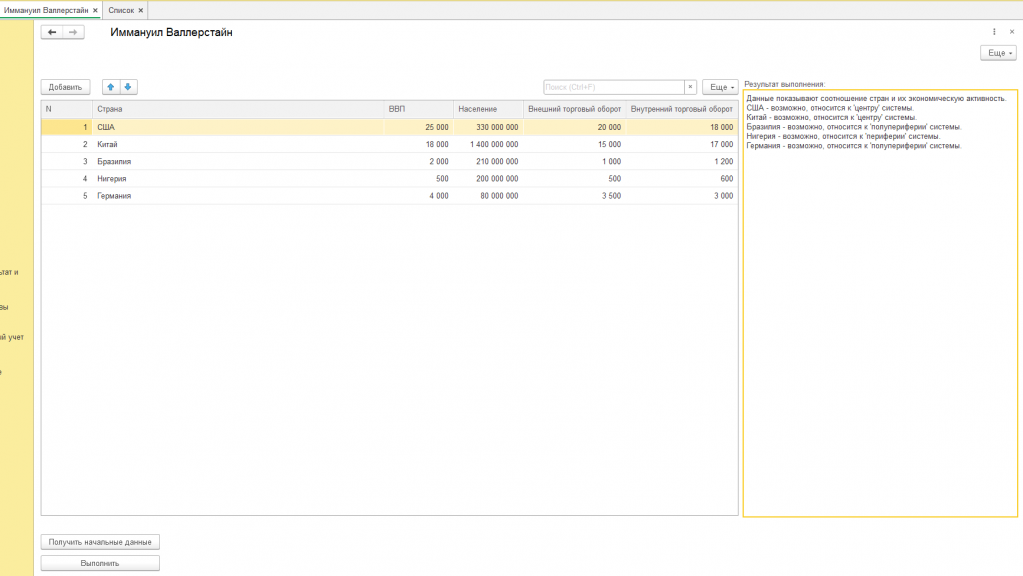Open the Еще dropdown next to the search field

point(720,87)
